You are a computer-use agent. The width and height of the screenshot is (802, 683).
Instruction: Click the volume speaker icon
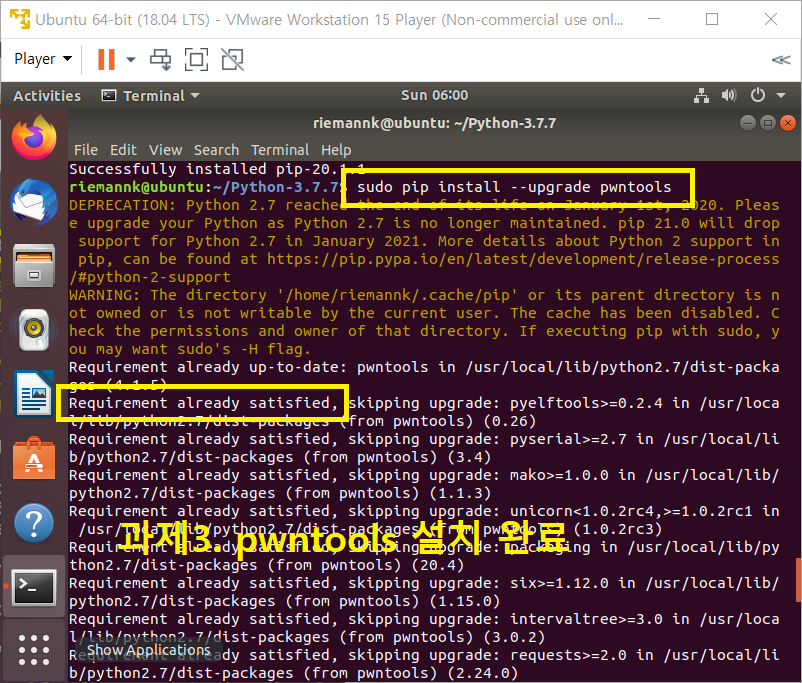pos(729,95)
